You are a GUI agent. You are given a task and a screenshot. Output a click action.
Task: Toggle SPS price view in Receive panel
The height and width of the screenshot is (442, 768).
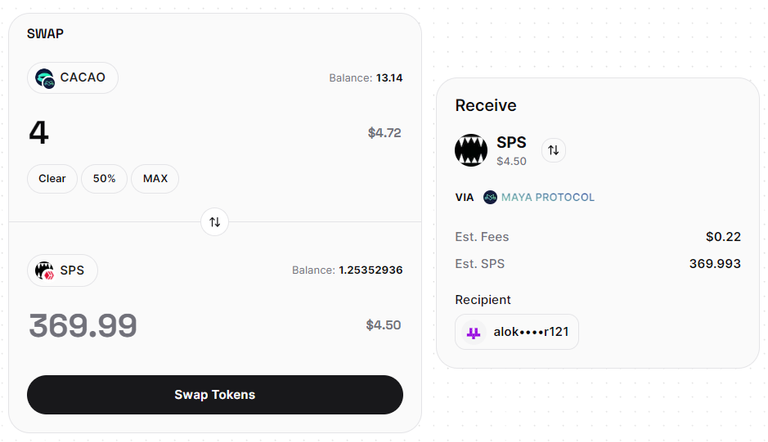[x=553, y=150]
